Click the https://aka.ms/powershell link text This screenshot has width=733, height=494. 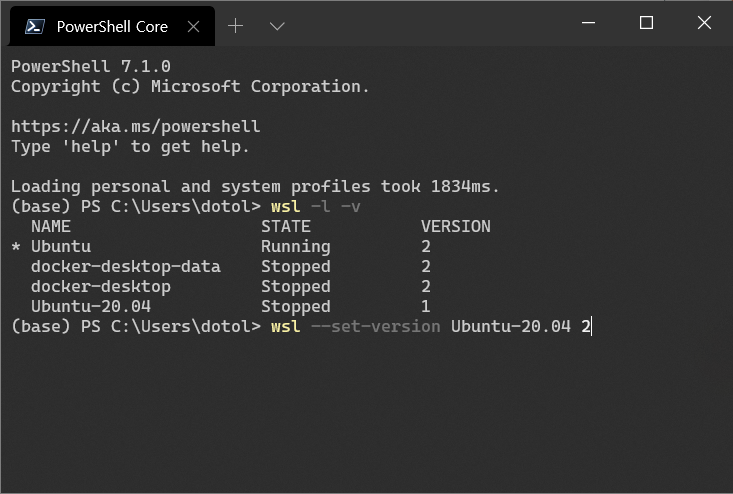pyautogui.click(x=136, y=126)
